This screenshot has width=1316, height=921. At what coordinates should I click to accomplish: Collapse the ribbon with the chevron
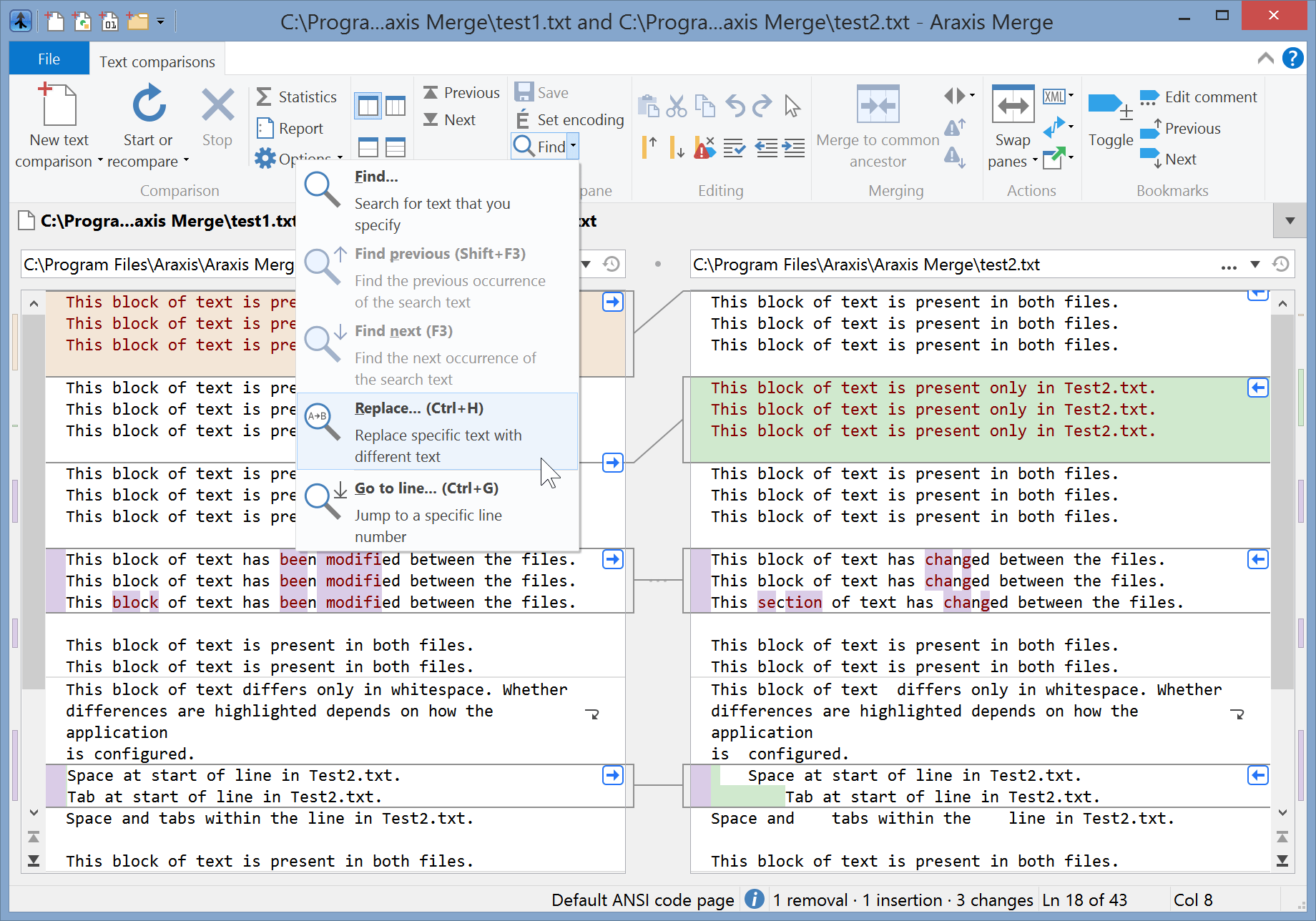[1265, 58]
